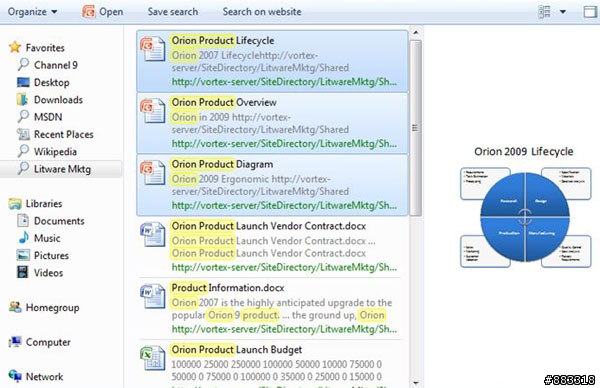
Task: Click the Channel 9 search icon
Action: tap(23, 64)
